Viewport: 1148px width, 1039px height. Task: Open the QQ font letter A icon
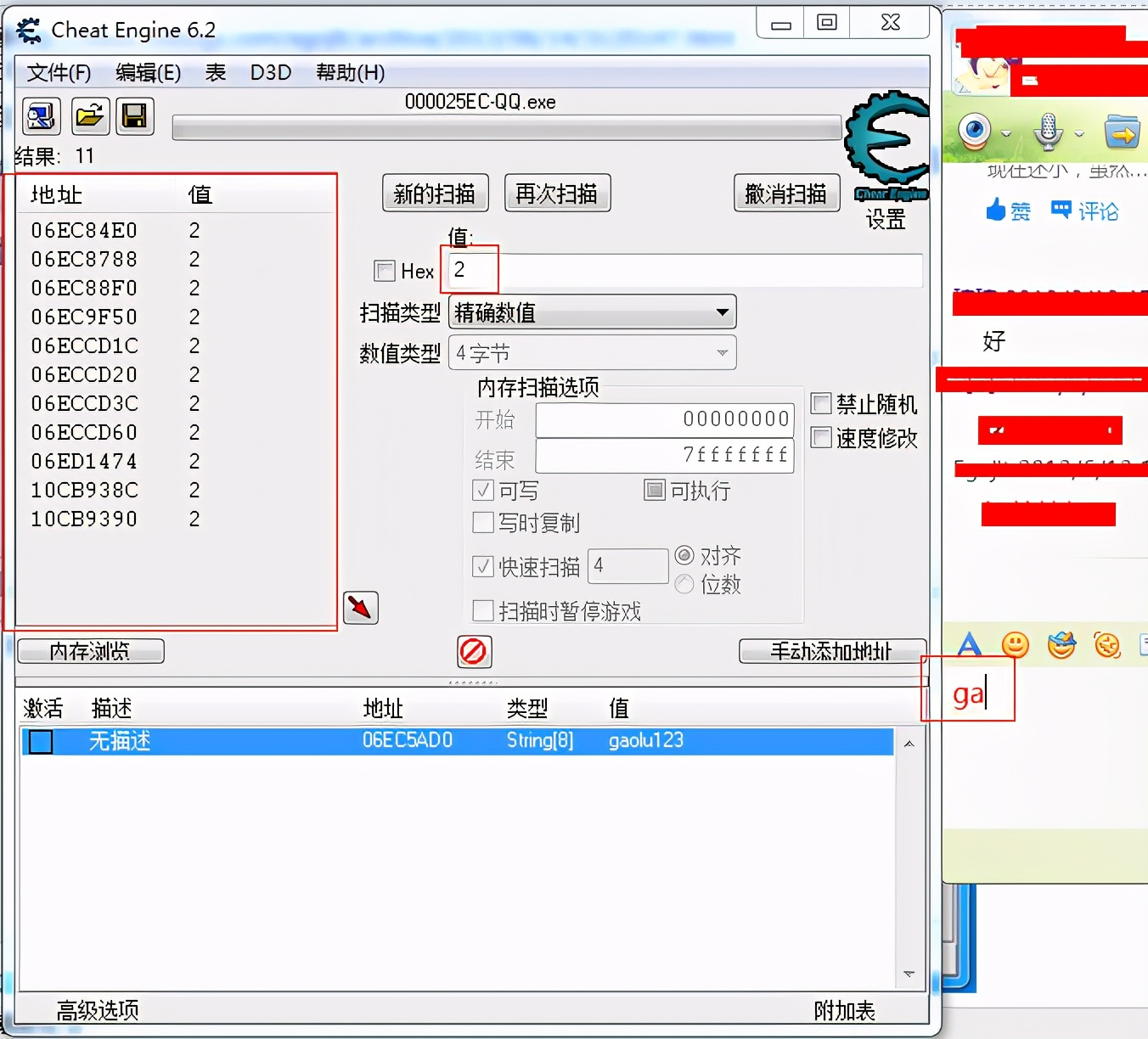(x=969, y=645)
